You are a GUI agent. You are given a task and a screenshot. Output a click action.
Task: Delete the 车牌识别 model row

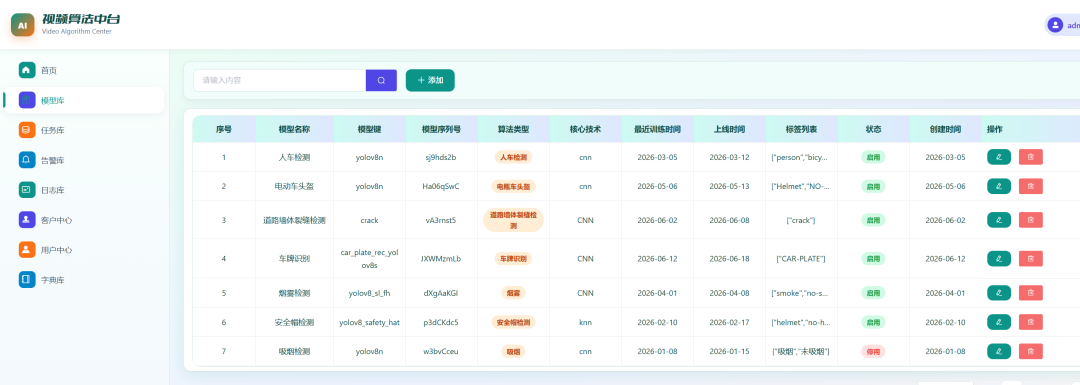click(x=1030, y=258)
